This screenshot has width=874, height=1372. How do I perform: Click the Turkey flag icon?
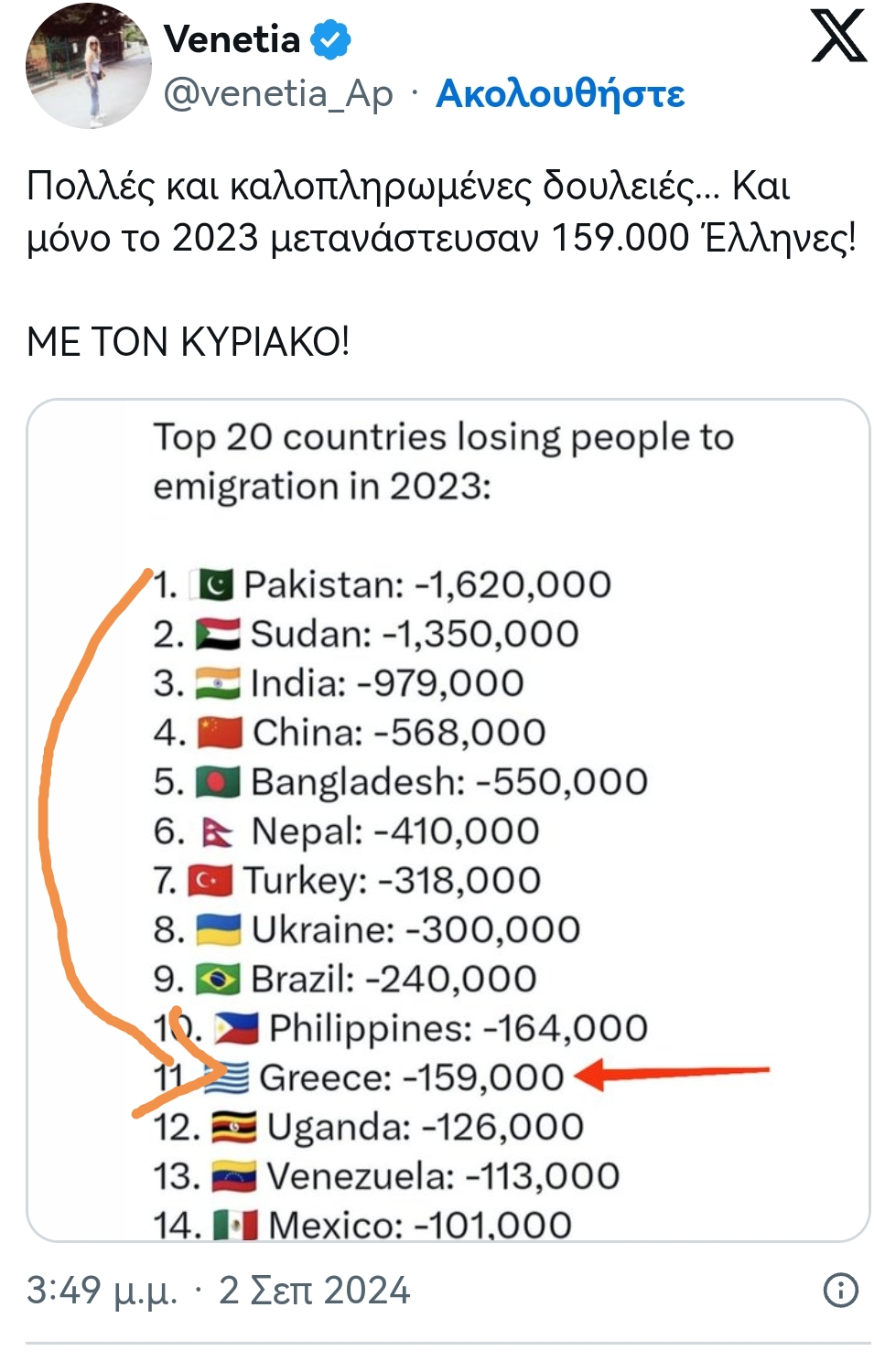click(210, 881)
